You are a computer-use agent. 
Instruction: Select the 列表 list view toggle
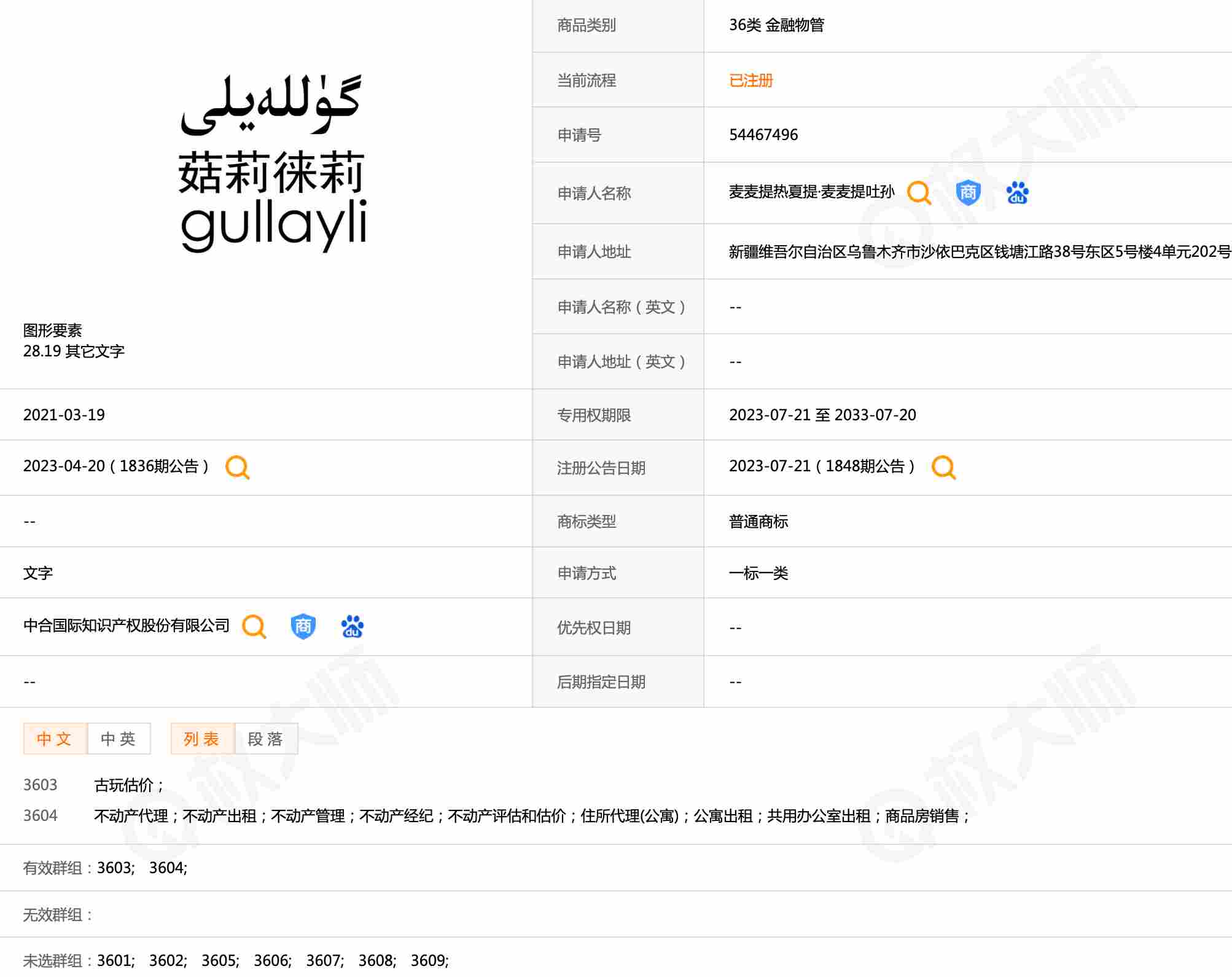(x=202, y=739)
